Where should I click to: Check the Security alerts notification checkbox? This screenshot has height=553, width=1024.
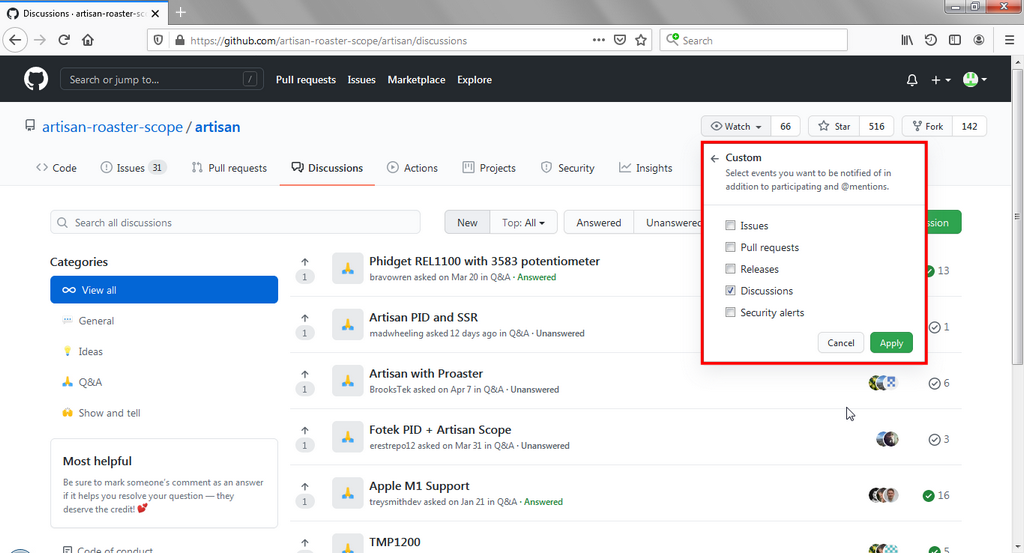click(730, 312)
